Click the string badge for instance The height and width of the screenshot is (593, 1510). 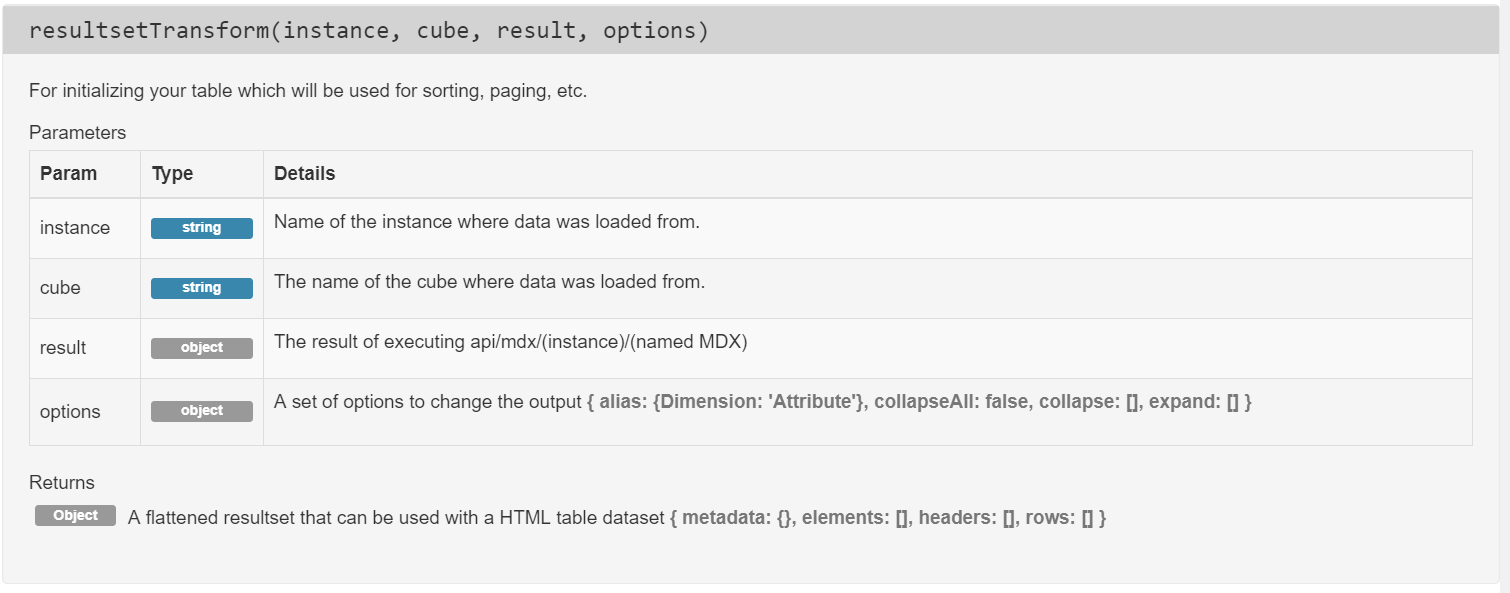tap(201, 228)
